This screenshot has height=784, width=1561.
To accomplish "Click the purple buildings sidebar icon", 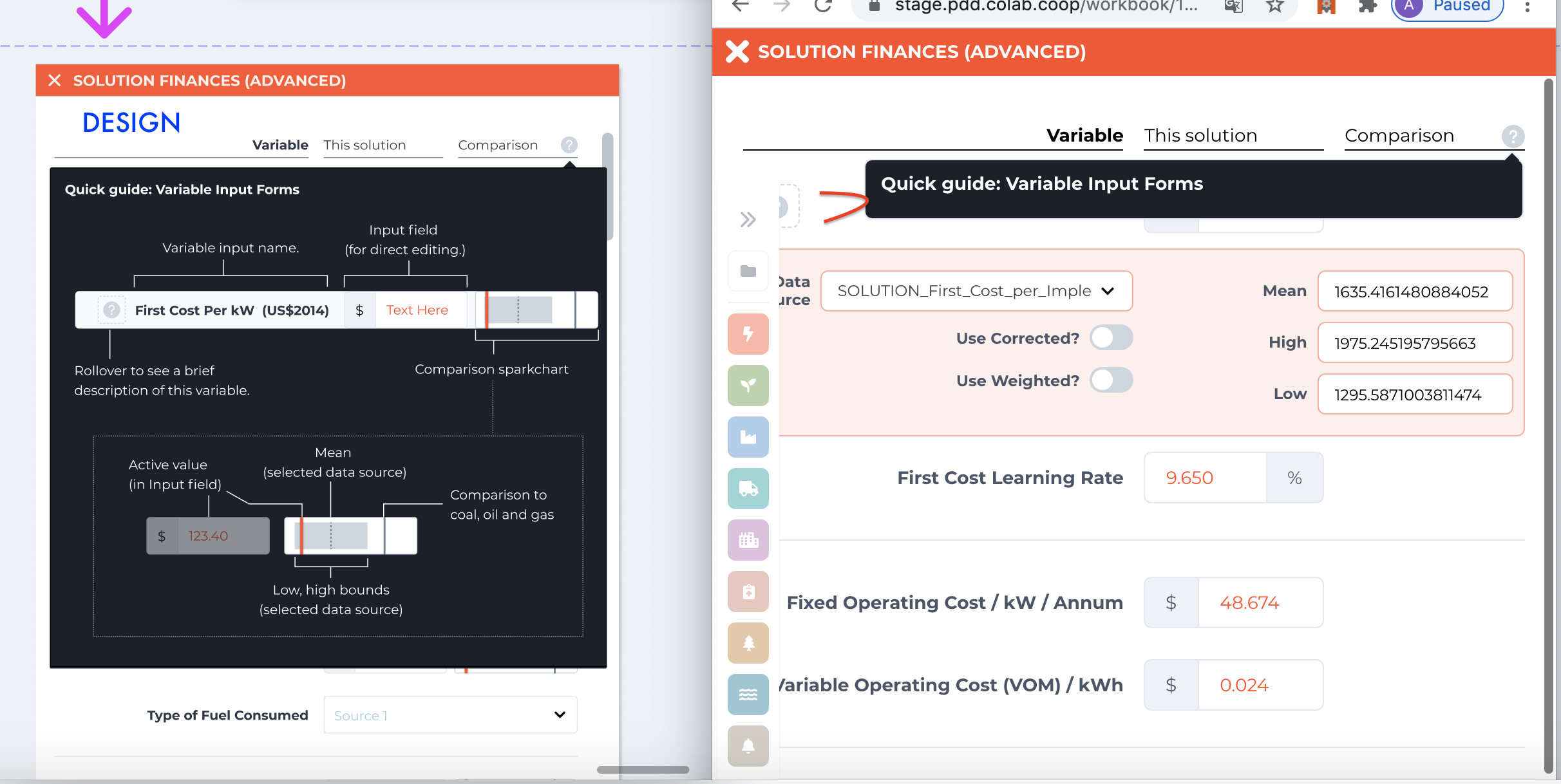I will coord(748,540).
